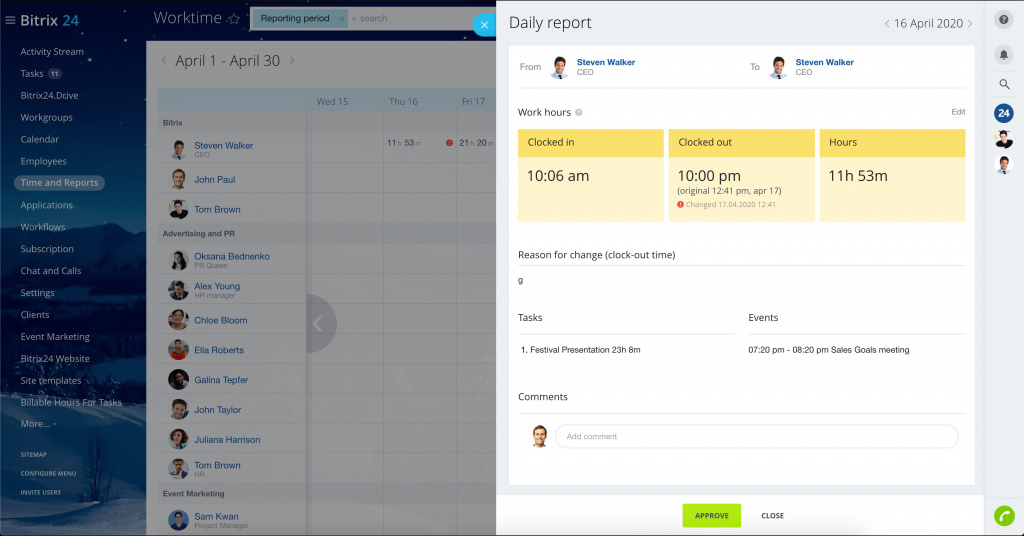Open the help question mark icon
1024x536 pixels.
1004,20
